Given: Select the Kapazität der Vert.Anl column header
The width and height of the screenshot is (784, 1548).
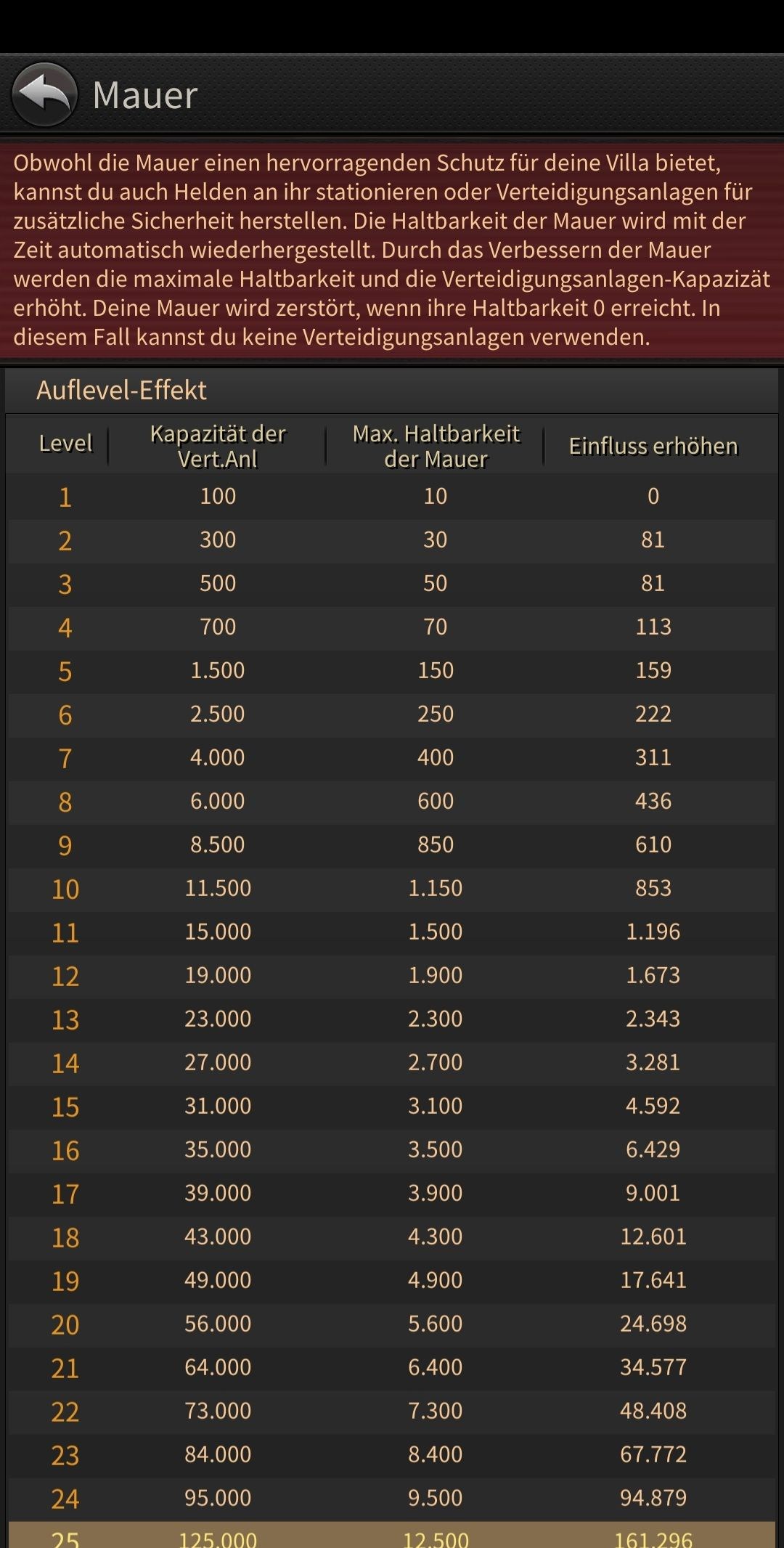Looking at the screenshot, I should 218,446.
